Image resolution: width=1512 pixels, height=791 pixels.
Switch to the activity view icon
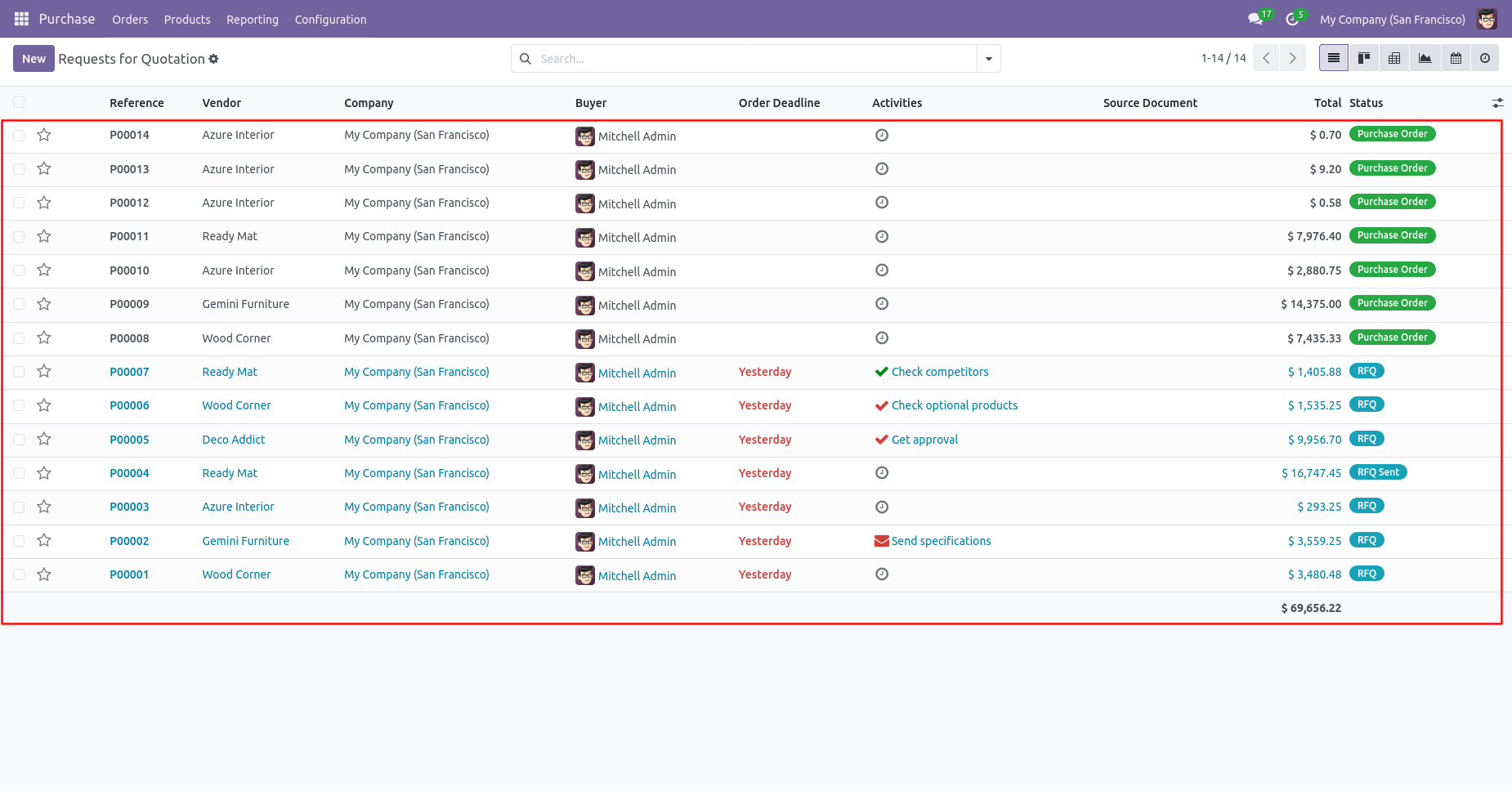[1485, 58]
